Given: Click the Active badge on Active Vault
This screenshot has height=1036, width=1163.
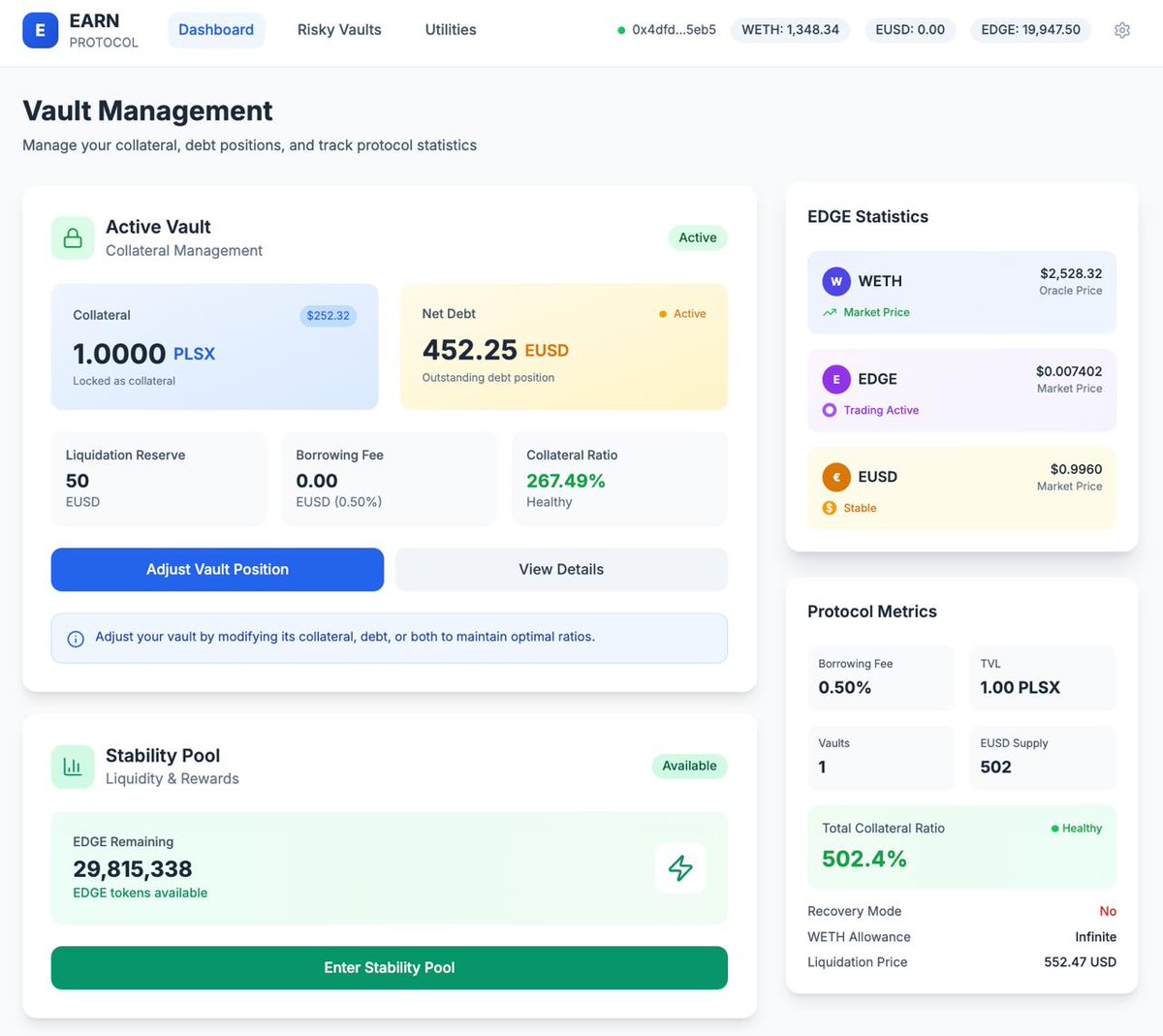Looking at the screenshot, I should [x=698, y=237].
